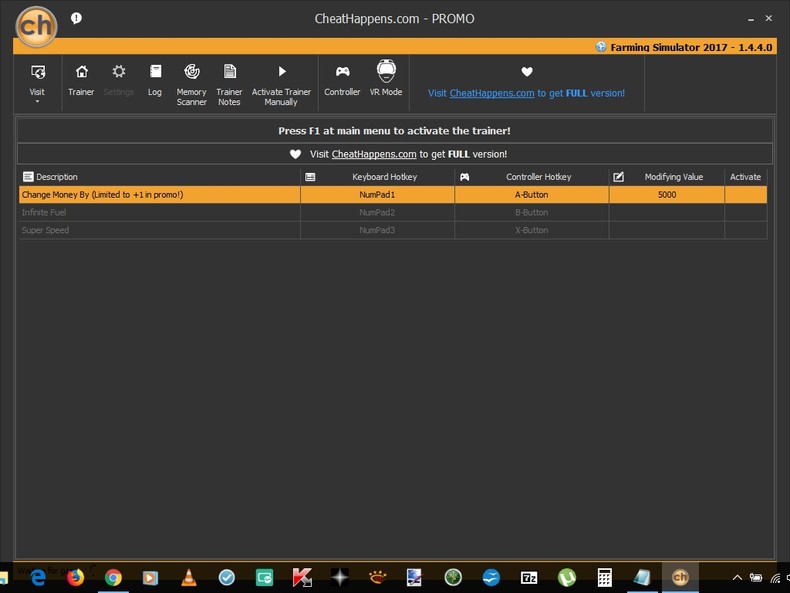Click the CheatHappens logo in top-left
This screenshot has height=593, width=790.
click(36, 26)
